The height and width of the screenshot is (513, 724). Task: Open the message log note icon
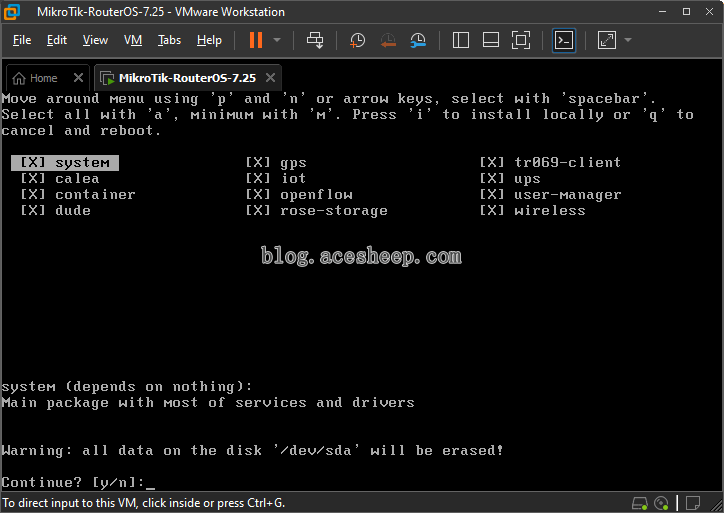click(x=693, y=503)
